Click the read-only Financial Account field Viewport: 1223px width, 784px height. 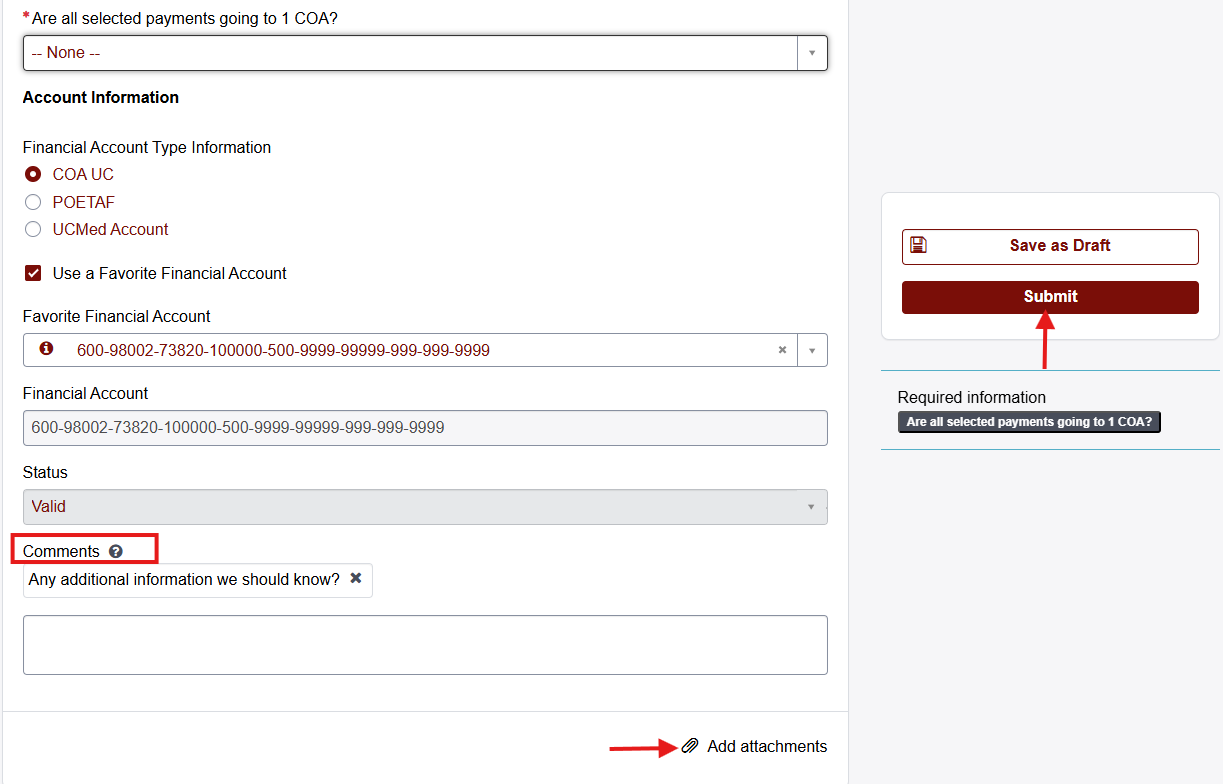click(425, 428)
